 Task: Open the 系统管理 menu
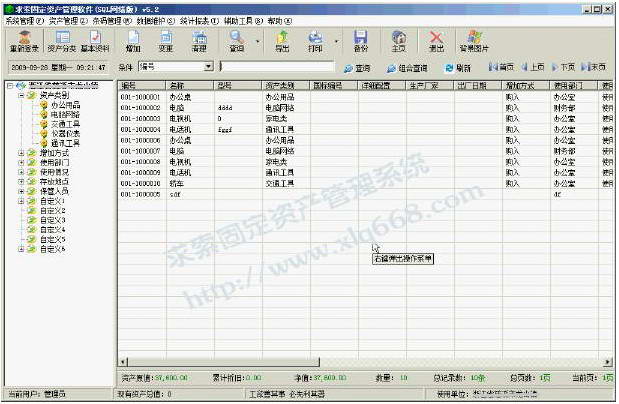pyautogui.click(x=24, y=21)
